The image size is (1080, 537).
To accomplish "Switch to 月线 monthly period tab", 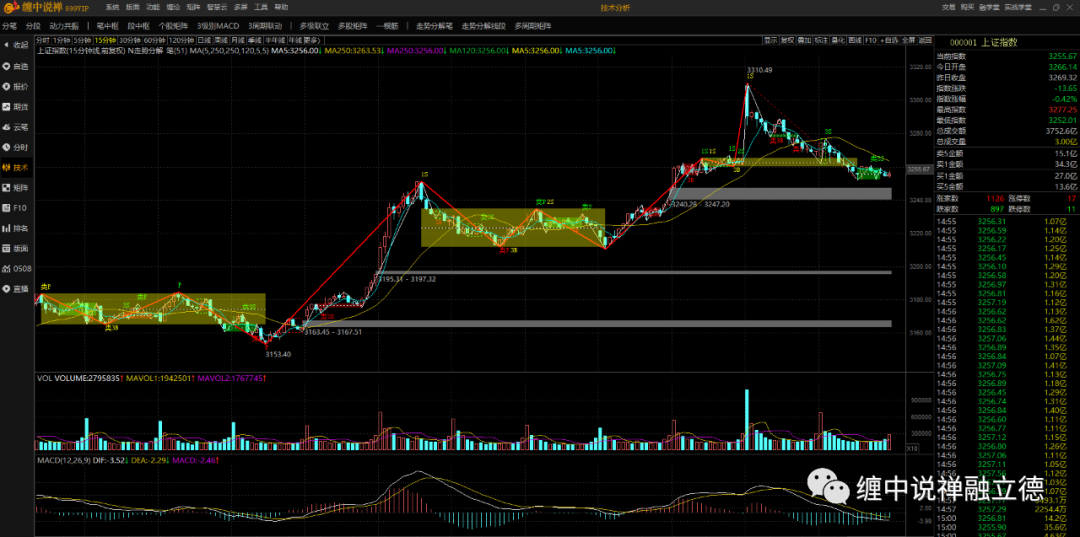I will (238, 40).
